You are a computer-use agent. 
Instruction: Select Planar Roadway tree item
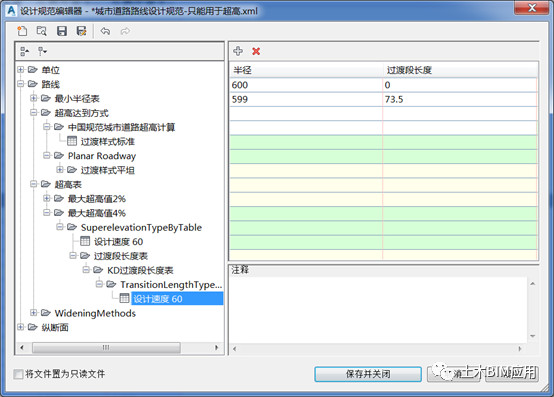tap(102, 156)
